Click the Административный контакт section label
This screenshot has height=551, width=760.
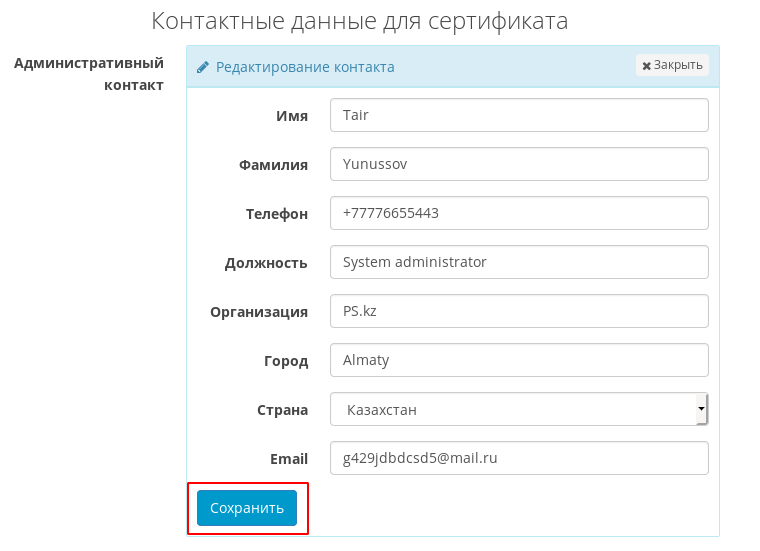point(89,74)
